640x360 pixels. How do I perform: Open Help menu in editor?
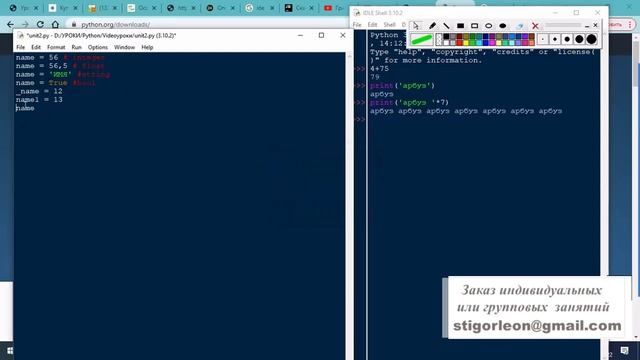click(147, 47)
